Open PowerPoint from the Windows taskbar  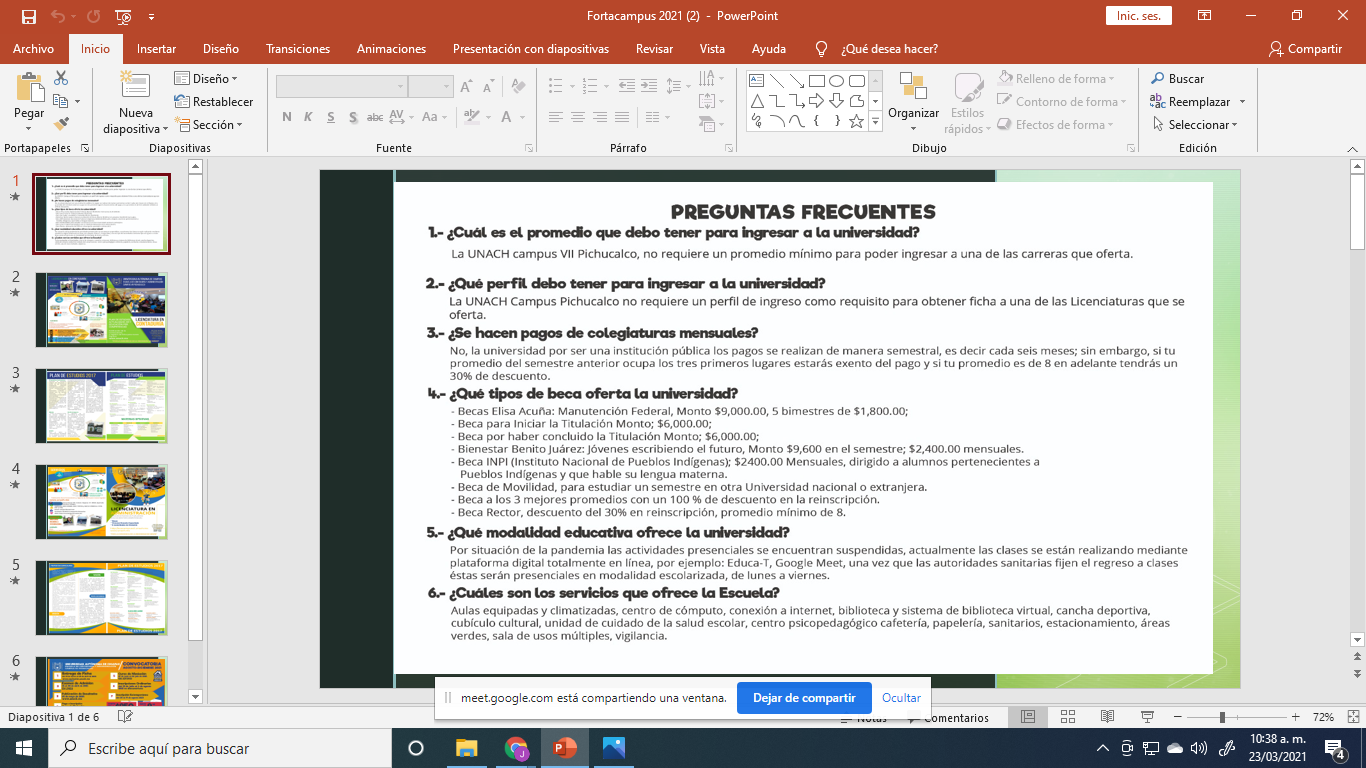tap(565, 748)
